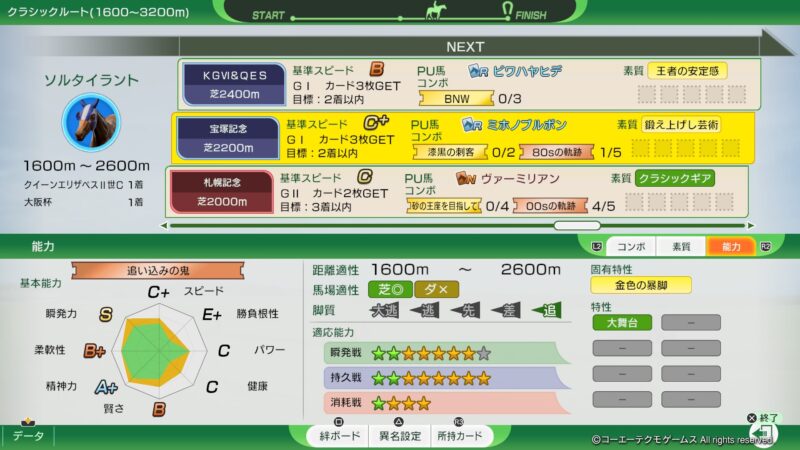Click the 逃 running style arrow
This screenshot has width=800, height=450.
coord(424,310)
